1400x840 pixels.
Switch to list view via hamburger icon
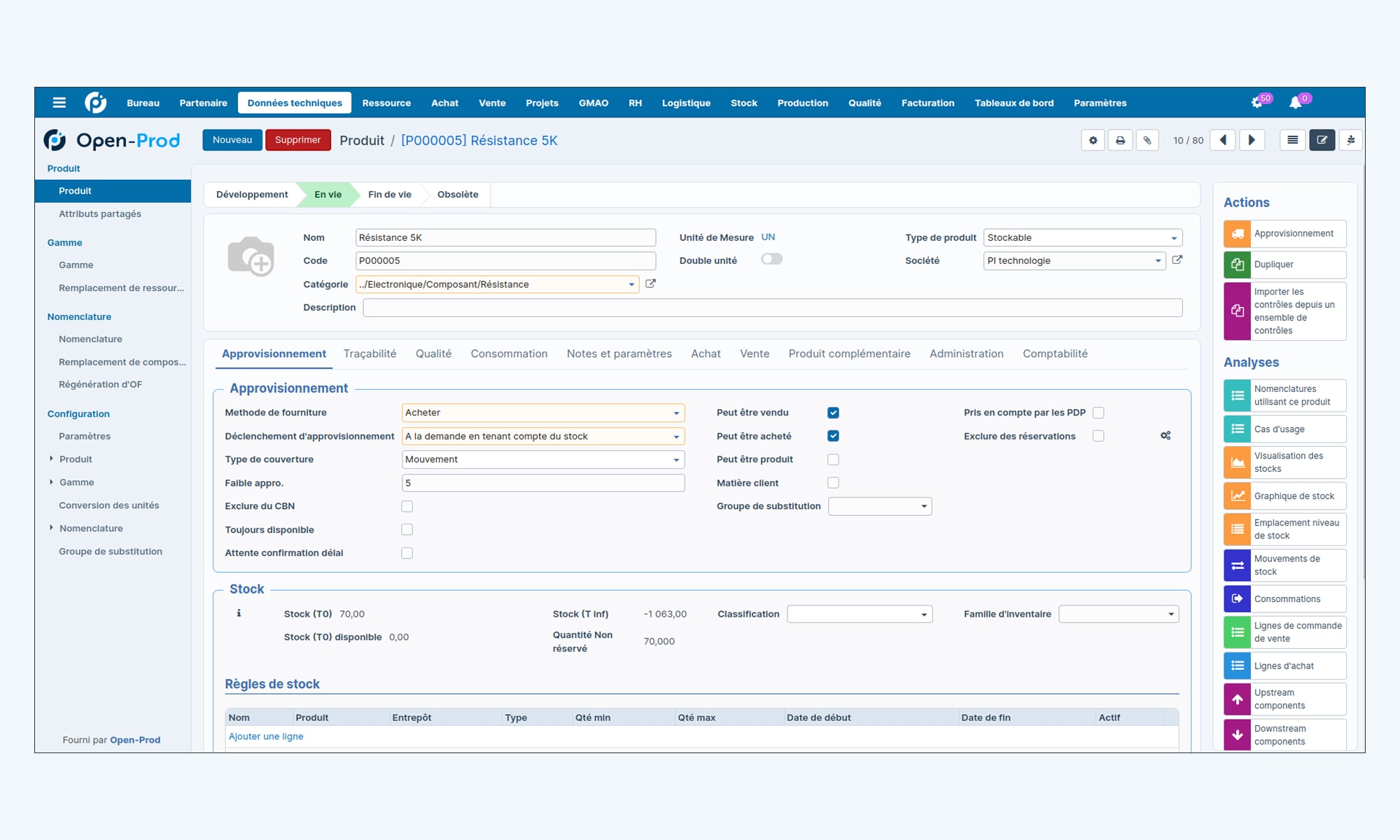(x=1291, y=140)
